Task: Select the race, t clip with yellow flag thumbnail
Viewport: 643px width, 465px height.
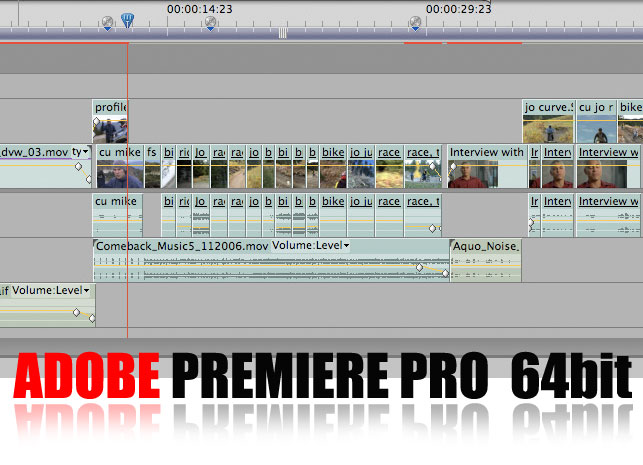Action: [x=423, y=166]
